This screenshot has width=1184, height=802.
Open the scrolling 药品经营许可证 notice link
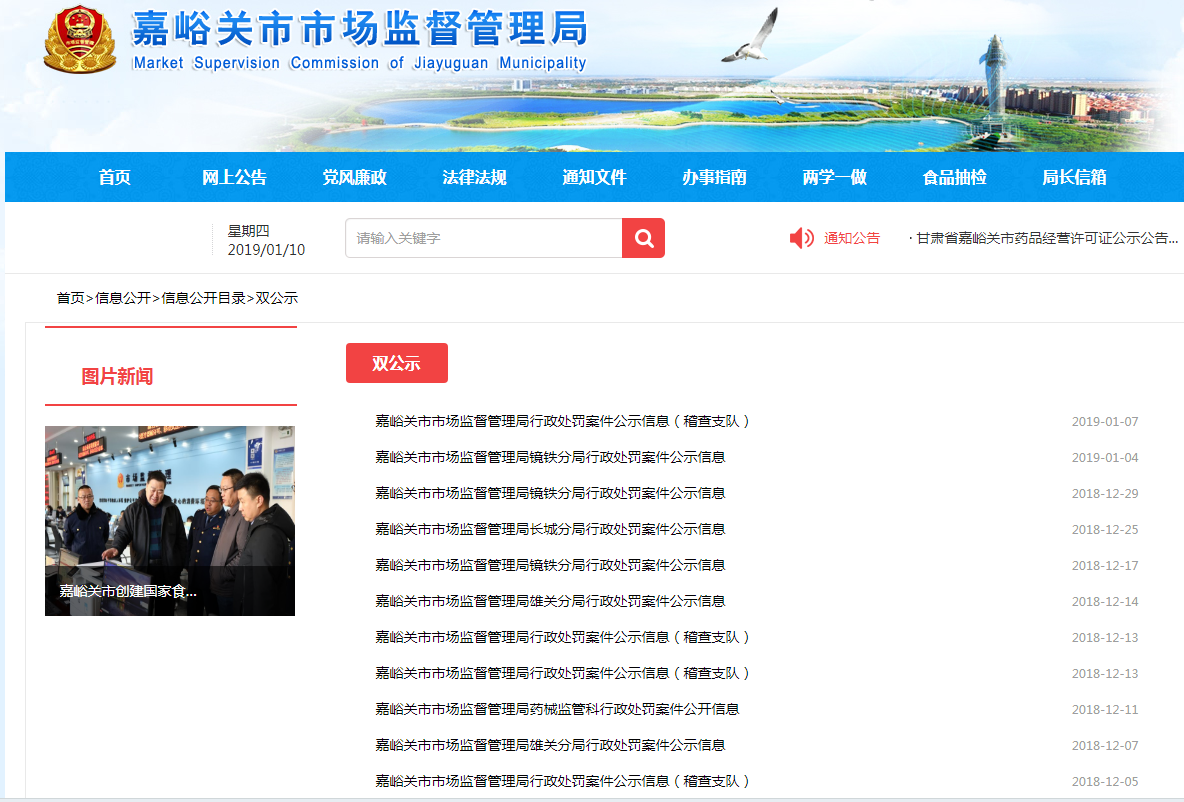tap(1047, 238)
